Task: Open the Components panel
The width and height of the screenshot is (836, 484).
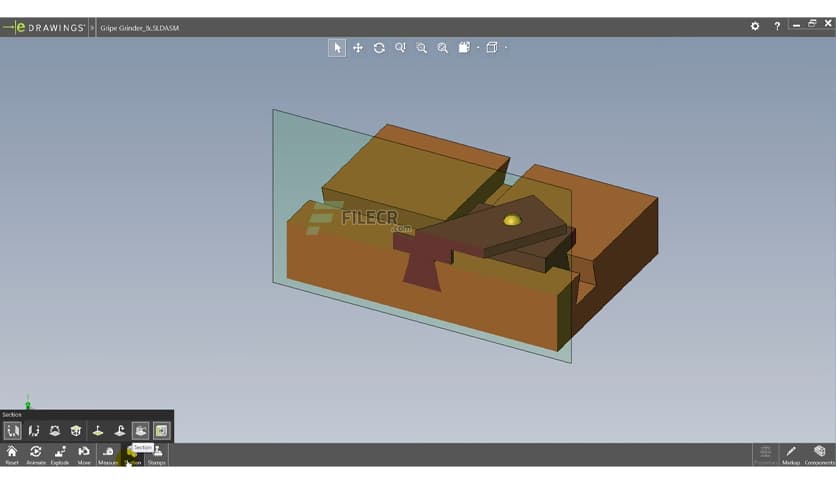Action: 819,455
